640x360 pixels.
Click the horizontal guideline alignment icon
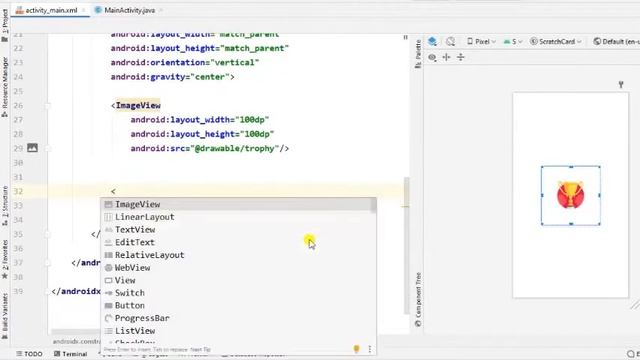[x=447, y=57]
